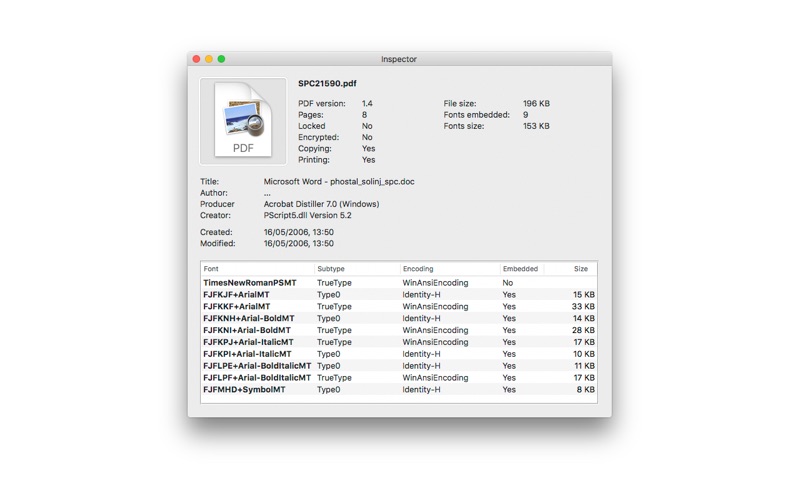Image resolution: width=800 pixels, height=500 pixels.
Task: Click the 'Encrypted:' label
Action: point(318,137)
